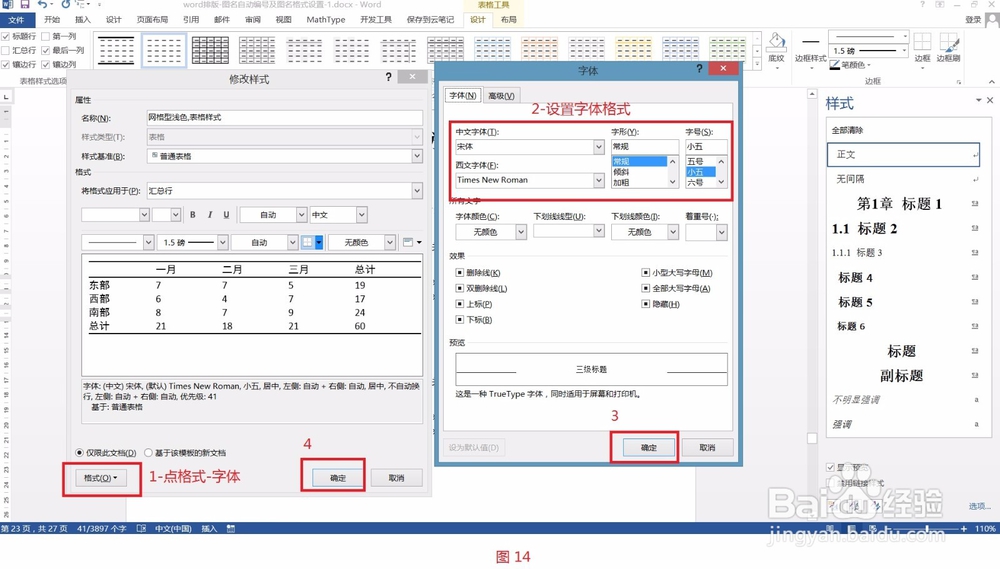The width and height of the screenshot is (1000, 569).
Task: Click the proofing icon in status bar
Action: tap(142, 528)
